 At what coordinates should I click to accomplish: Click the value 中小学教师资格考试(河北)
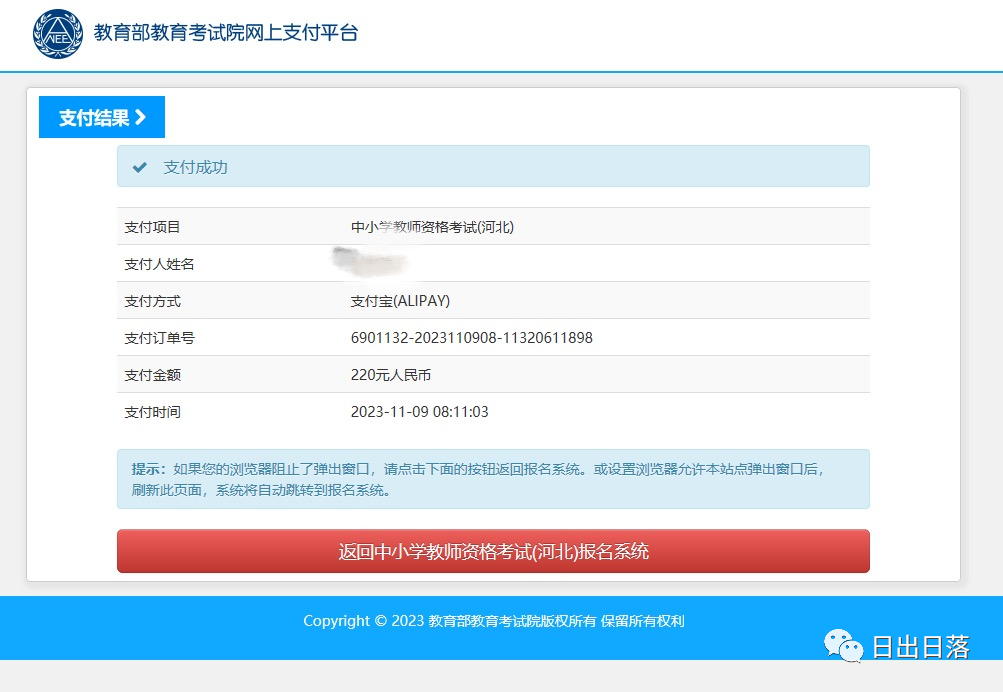pyautogui.click(x=432, y=227)
